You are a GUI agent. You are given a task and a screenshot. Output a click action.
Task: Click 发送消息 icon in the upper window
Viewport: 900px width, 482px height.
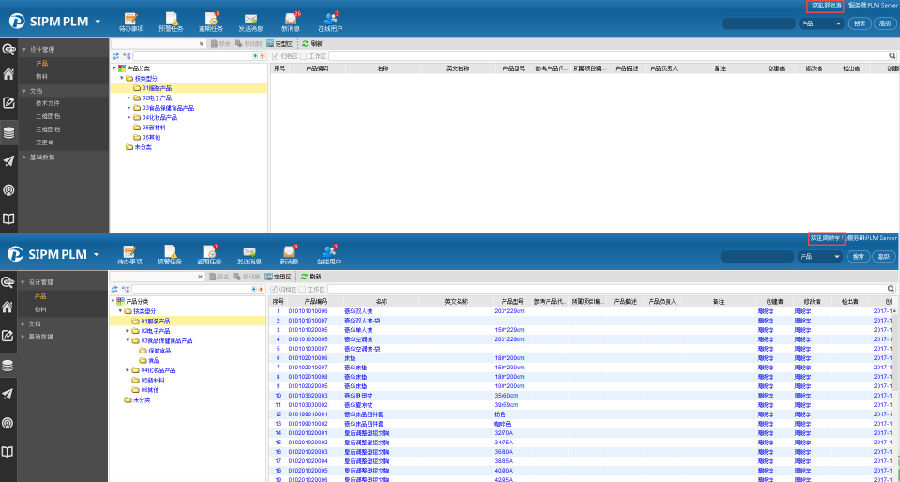(x=251, y=18)
